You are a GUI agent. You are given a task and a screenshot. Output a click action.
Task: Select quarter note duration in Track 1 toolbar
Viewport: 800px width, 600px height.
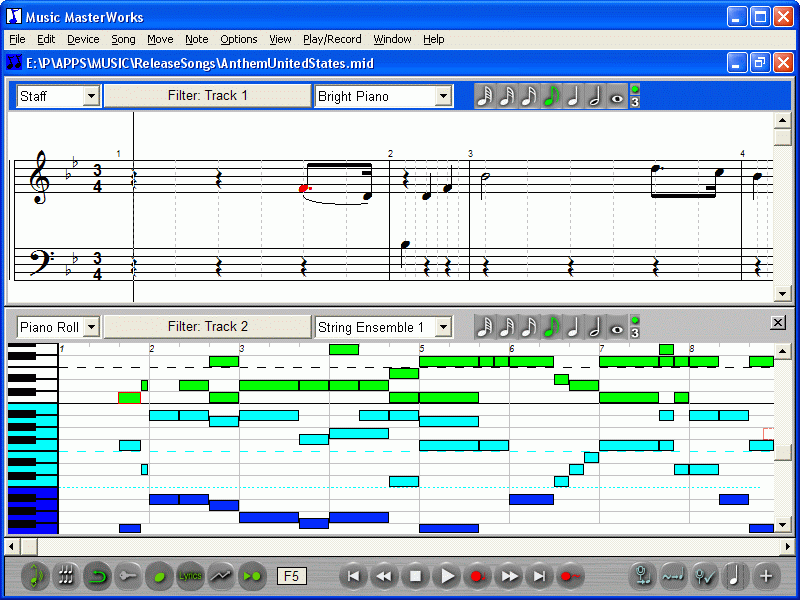(x=572, y=96)
